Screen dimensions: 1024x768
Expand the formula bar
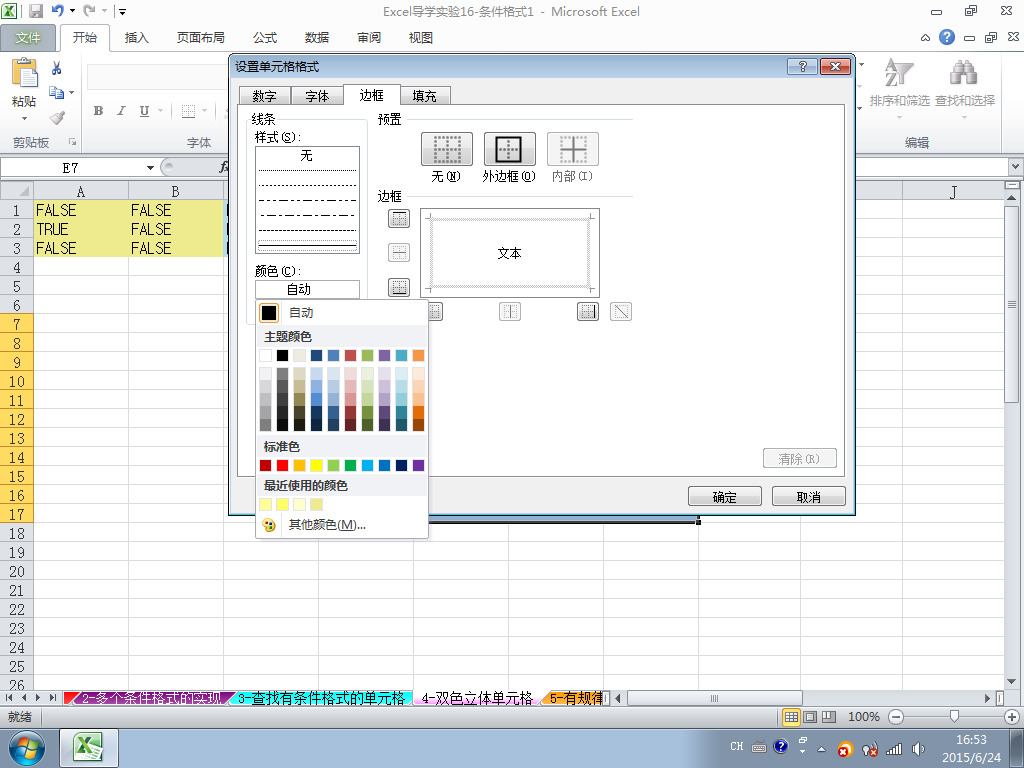1016,167
